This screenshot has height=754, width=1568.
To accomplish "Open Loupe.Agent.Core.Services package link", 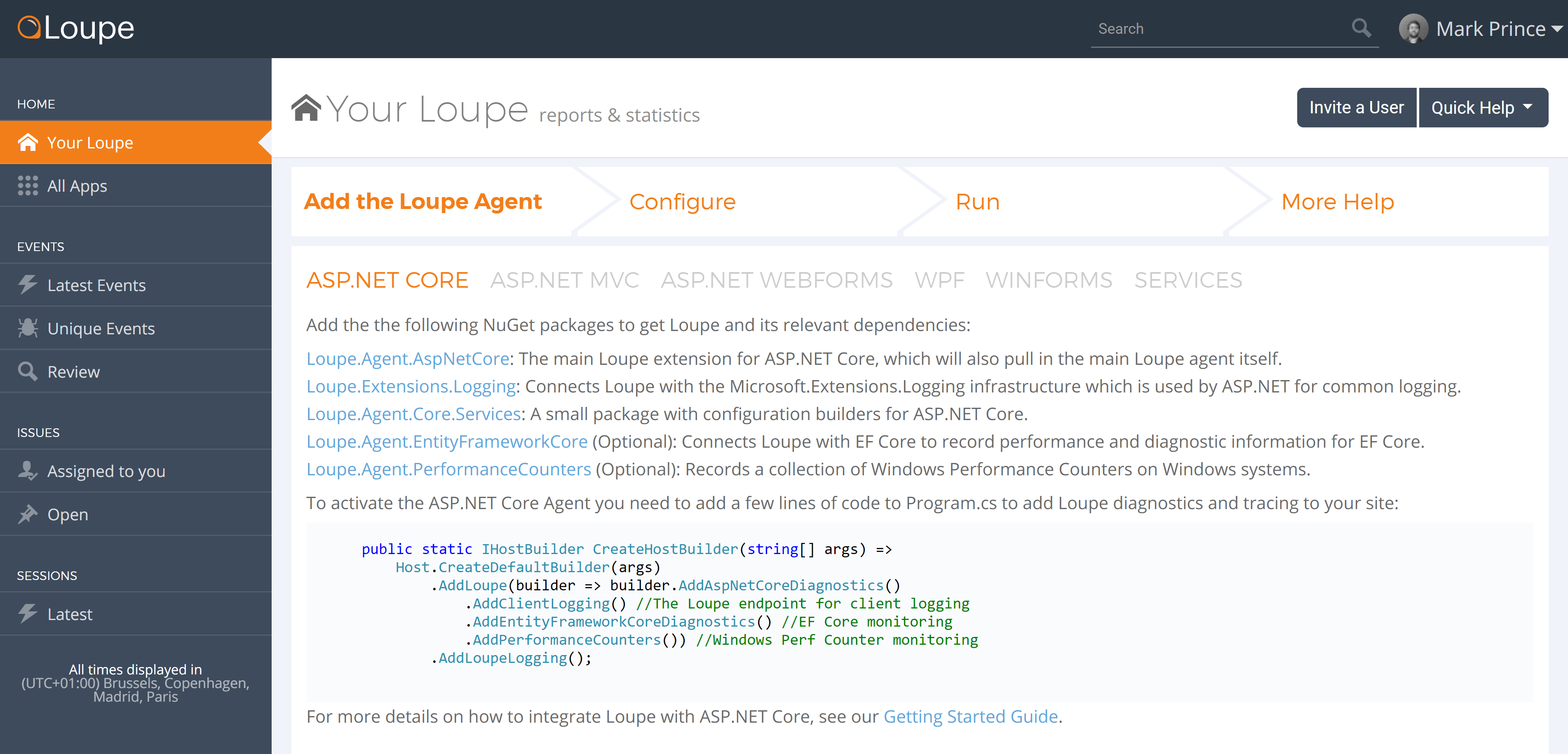I will coord(414,414).
